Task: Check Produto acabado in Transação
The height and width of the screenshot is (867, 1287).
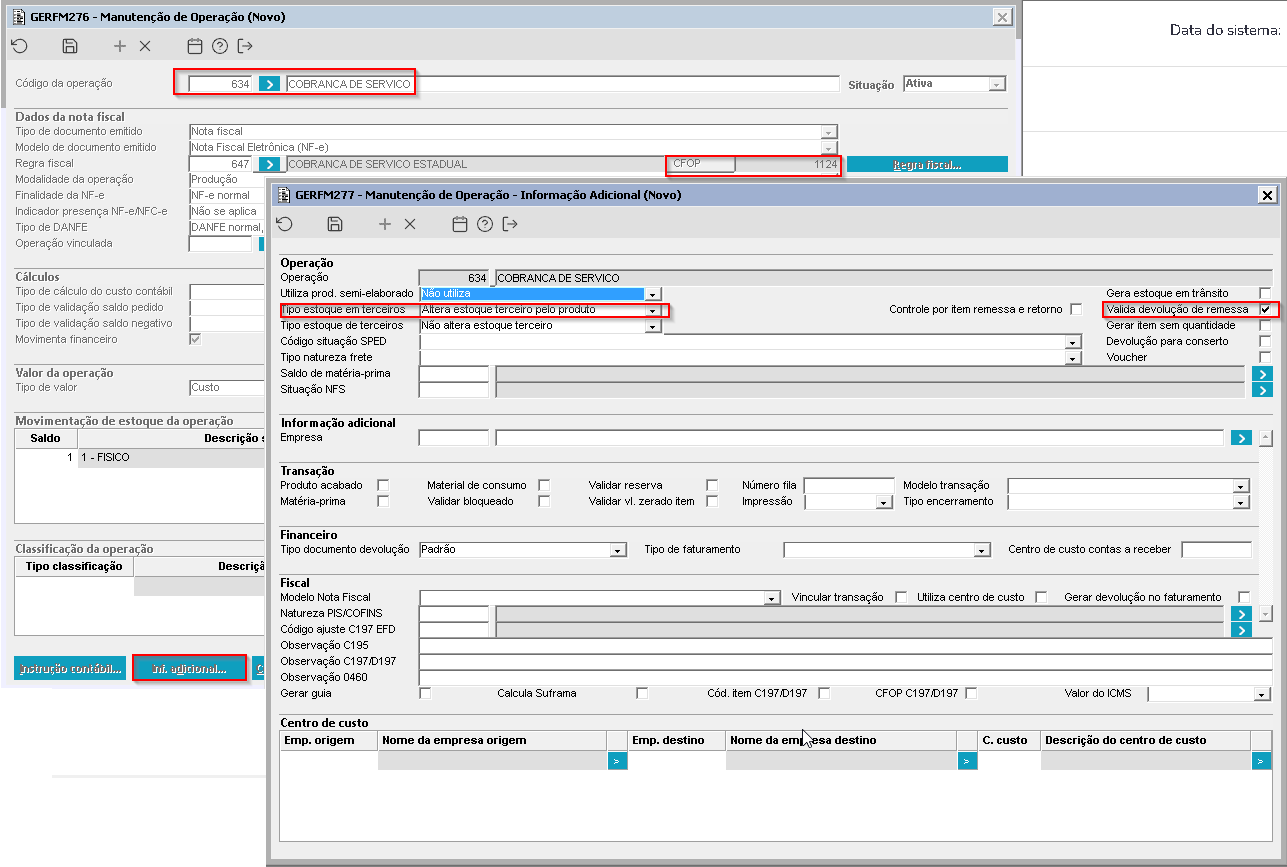Action: (x=382, y=485)
